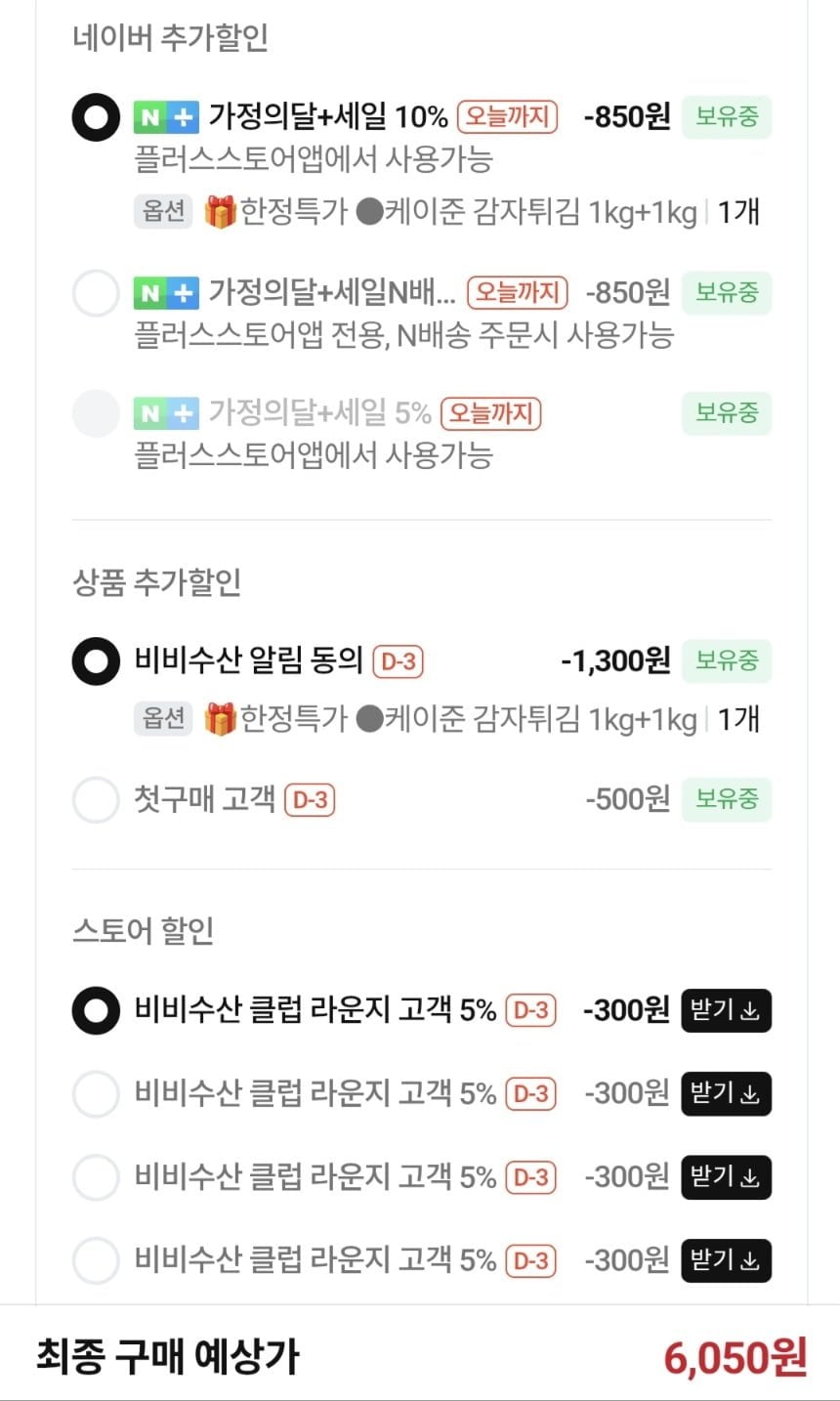Select the 비비수산 알림 동의 radio button
Image resolution: width=840 pixels, height=1401 pixels.
coord(96,661)
